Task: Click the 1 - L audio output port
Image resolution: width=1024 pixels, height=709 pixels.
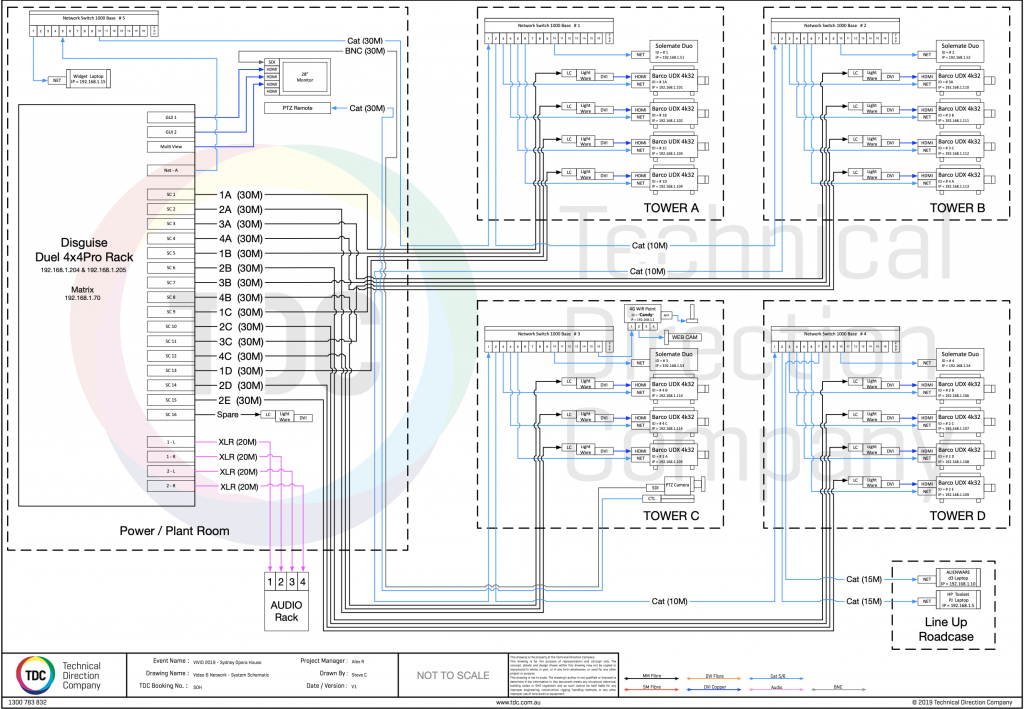Action: click(x=171, y=442)
